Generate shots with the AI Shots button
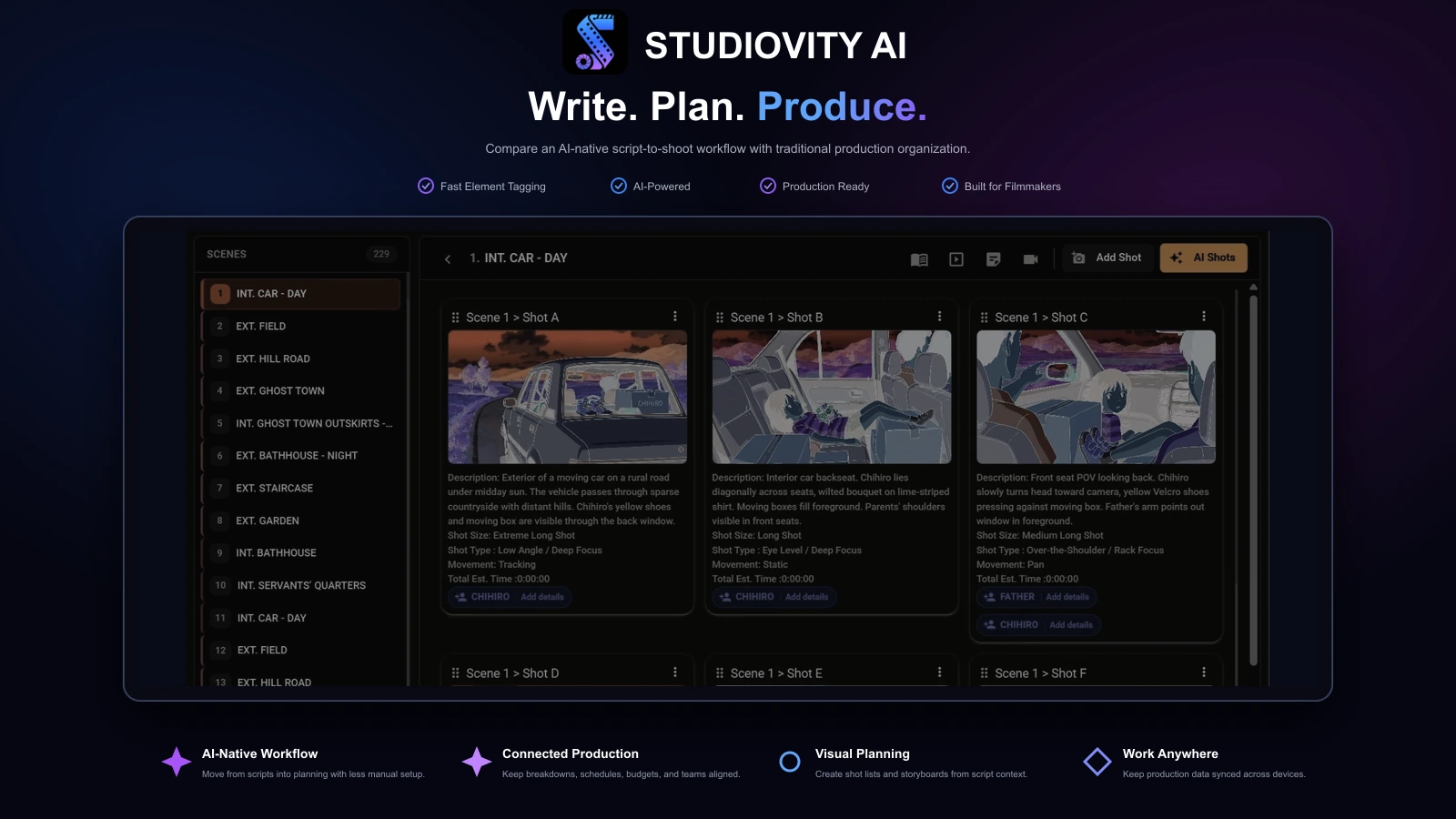Viewport: 1456px width, 819px height. point(1203,258)
